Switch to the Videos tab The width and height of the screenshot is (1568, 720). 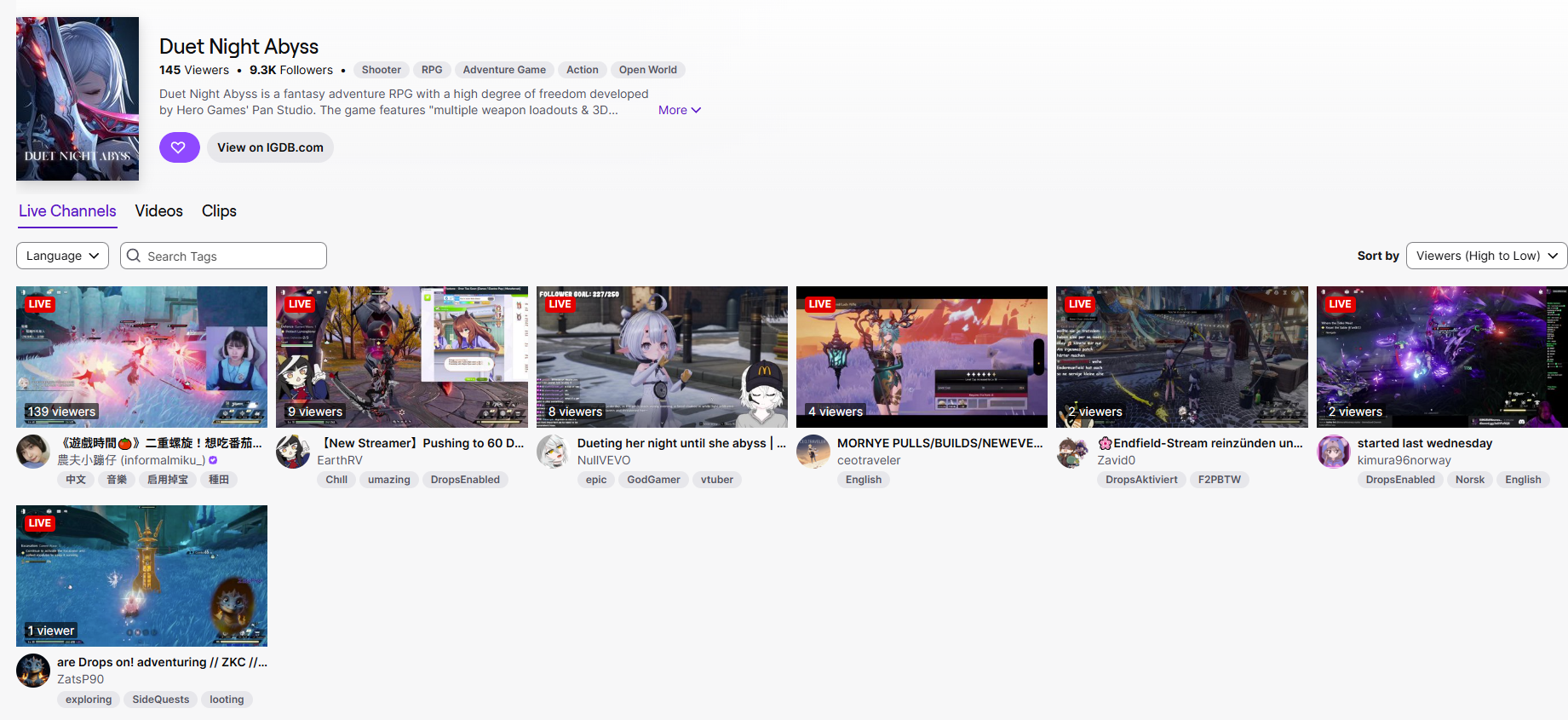[x=159, y=211]
